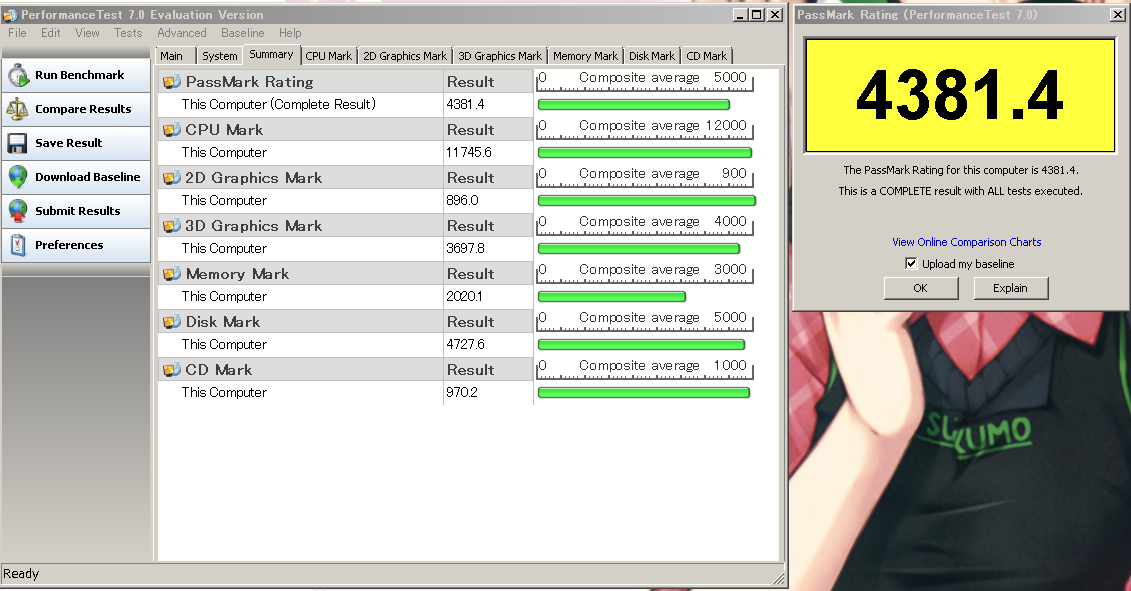Click the Ready status bar text
The height and width of the screenshot is (591, 1131).
pyautogui.click(x=21, y=574)
